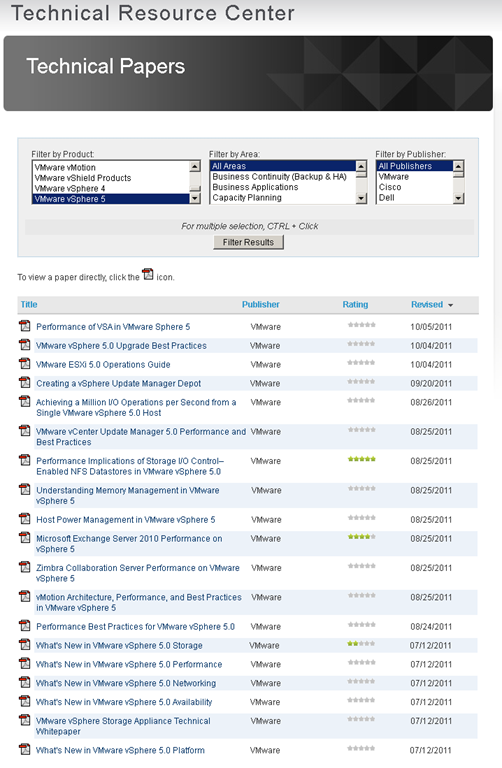Select VMware vSphere 4 in product filter
This screenshot has height=768, width=502.
pyautogui.click(x=111, y=189)
